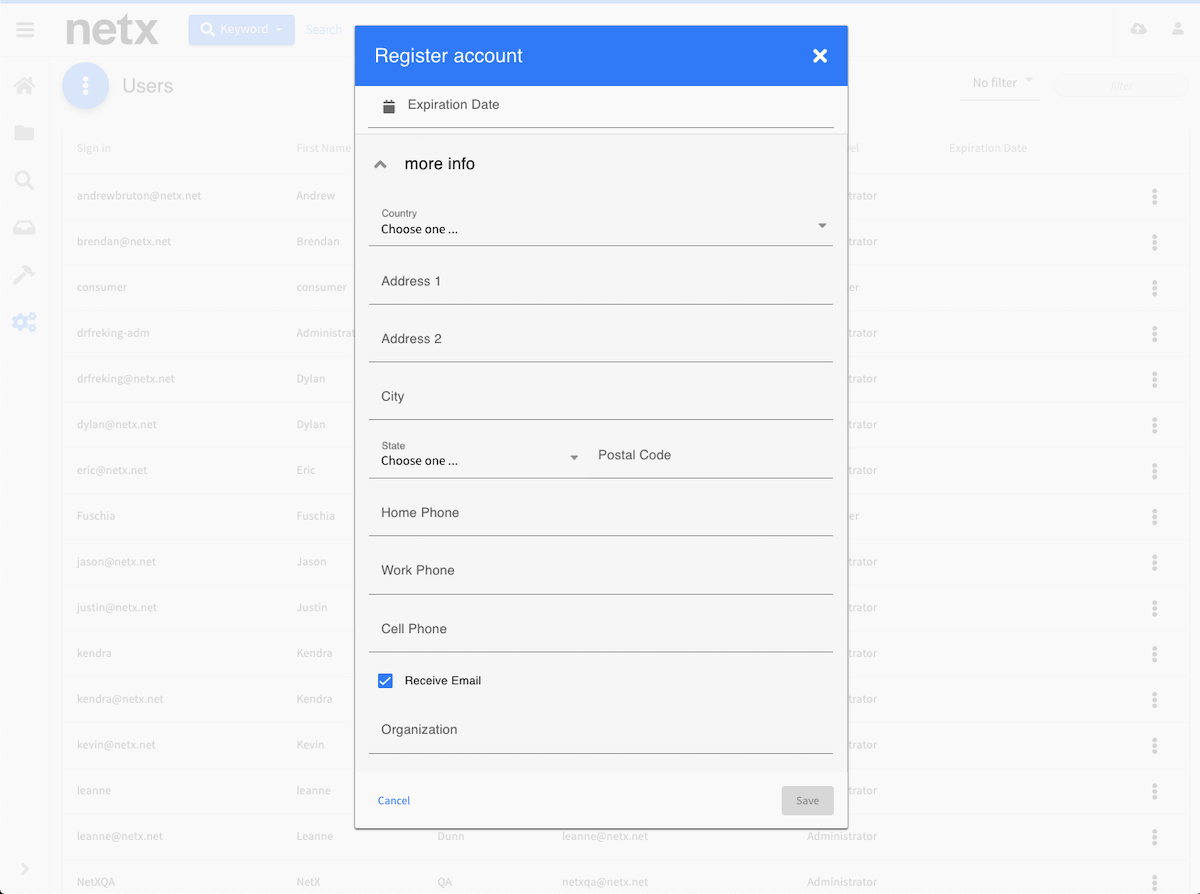The image size is (1200, 894).
Task: Sort by Expiration Date column header
Action: tap(987, 149)
